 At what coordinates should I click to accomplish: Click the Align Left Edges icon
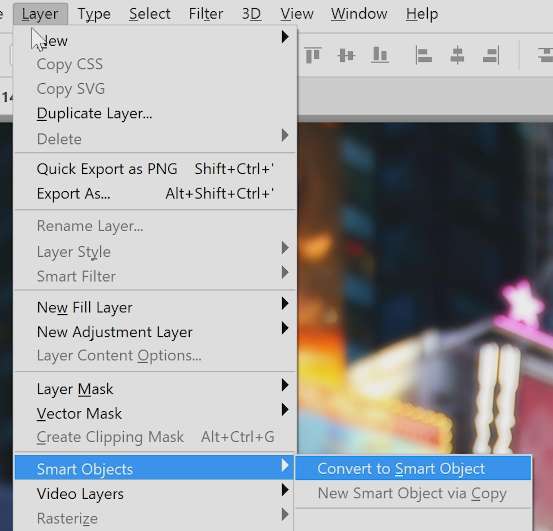pyautogui.click(x=423, y=55)
